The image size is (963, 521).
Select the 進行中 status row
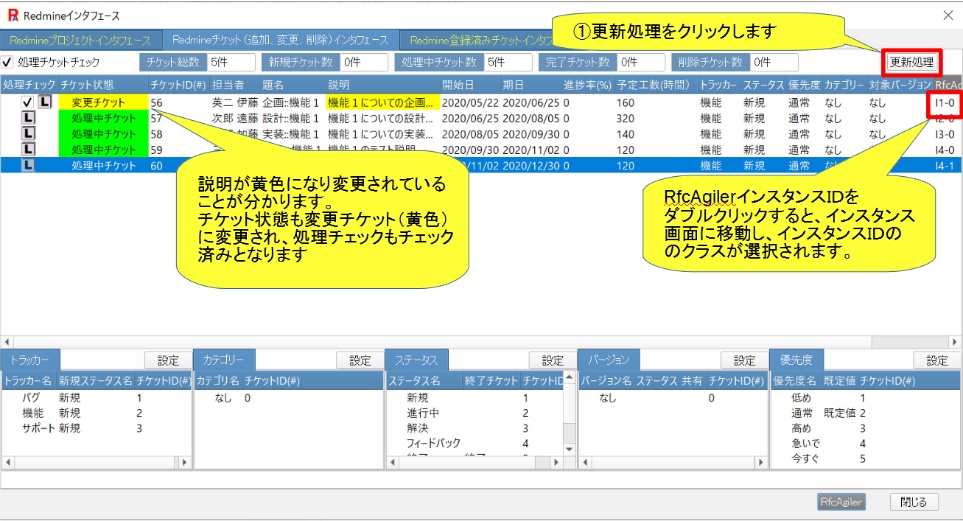click(474, 413)
